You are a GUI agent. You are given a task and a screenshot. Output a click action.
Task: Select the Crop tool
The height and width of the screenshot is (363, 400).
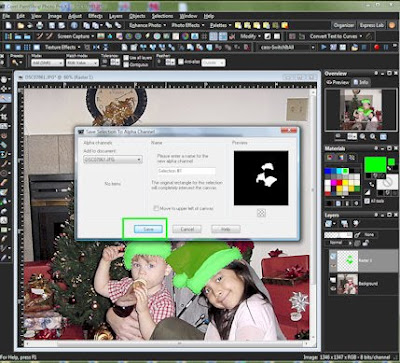(x=4, y=117)
